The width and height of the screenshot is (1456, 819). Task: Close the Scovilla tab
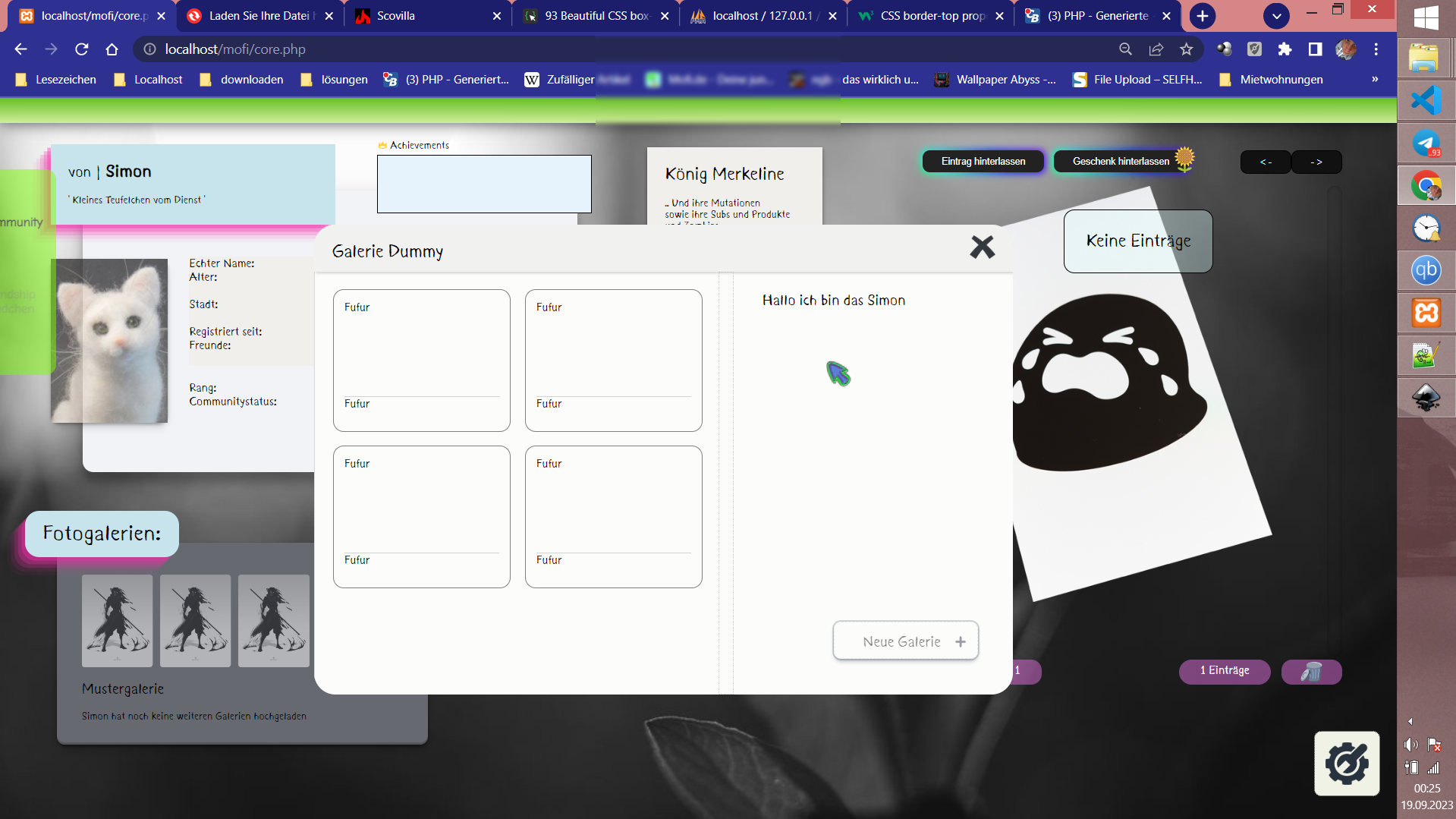click(x=497, y=16)
